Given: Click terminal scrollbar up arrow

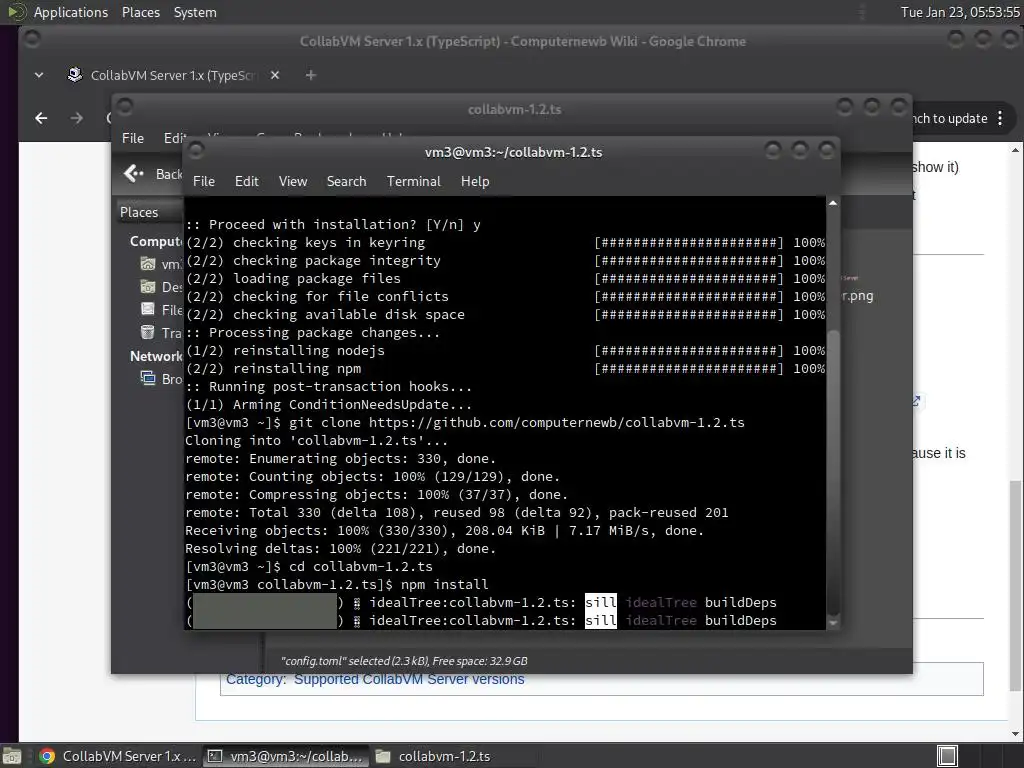Looking at the screenshot, I should tap(833, 203).
